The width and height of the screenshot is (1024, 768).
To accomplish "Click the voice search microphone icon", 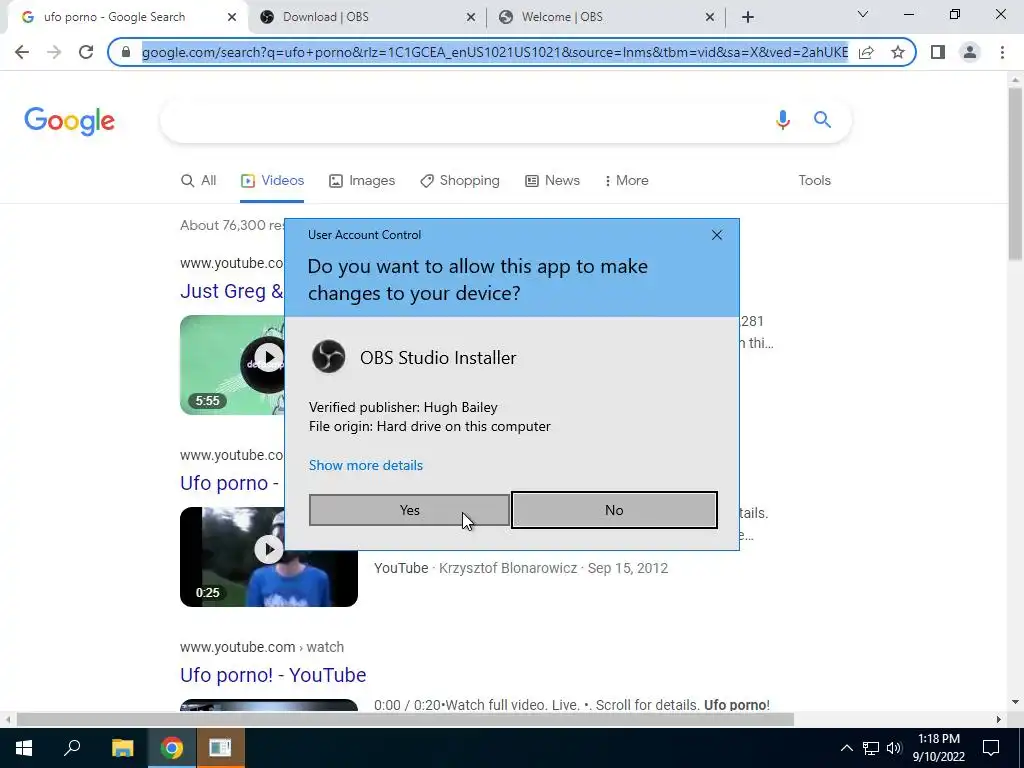I will click(x=782, y=120).
